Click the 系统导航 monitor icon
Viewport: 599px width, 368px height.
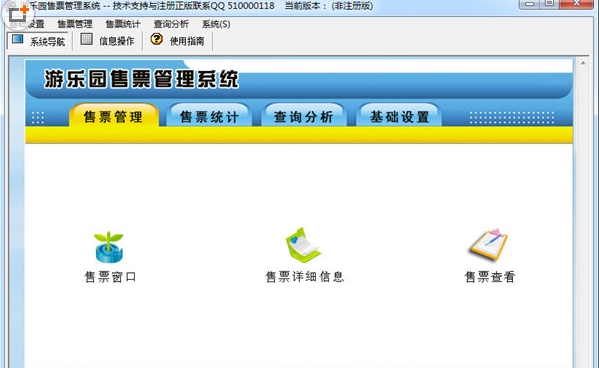[x=18, y=39]
